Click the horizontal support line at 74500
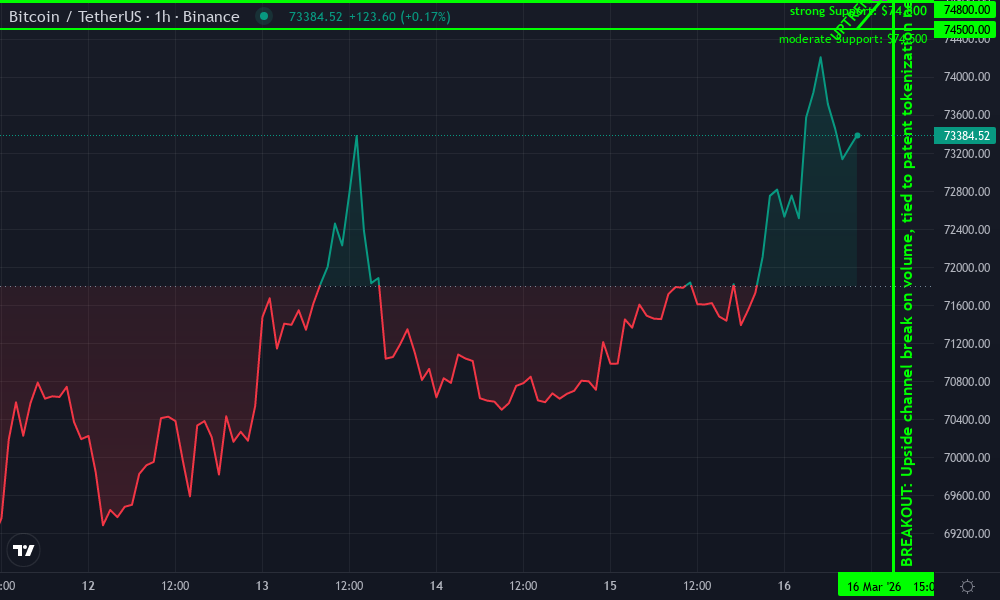The image size is (1000, 600). [400, 30]
